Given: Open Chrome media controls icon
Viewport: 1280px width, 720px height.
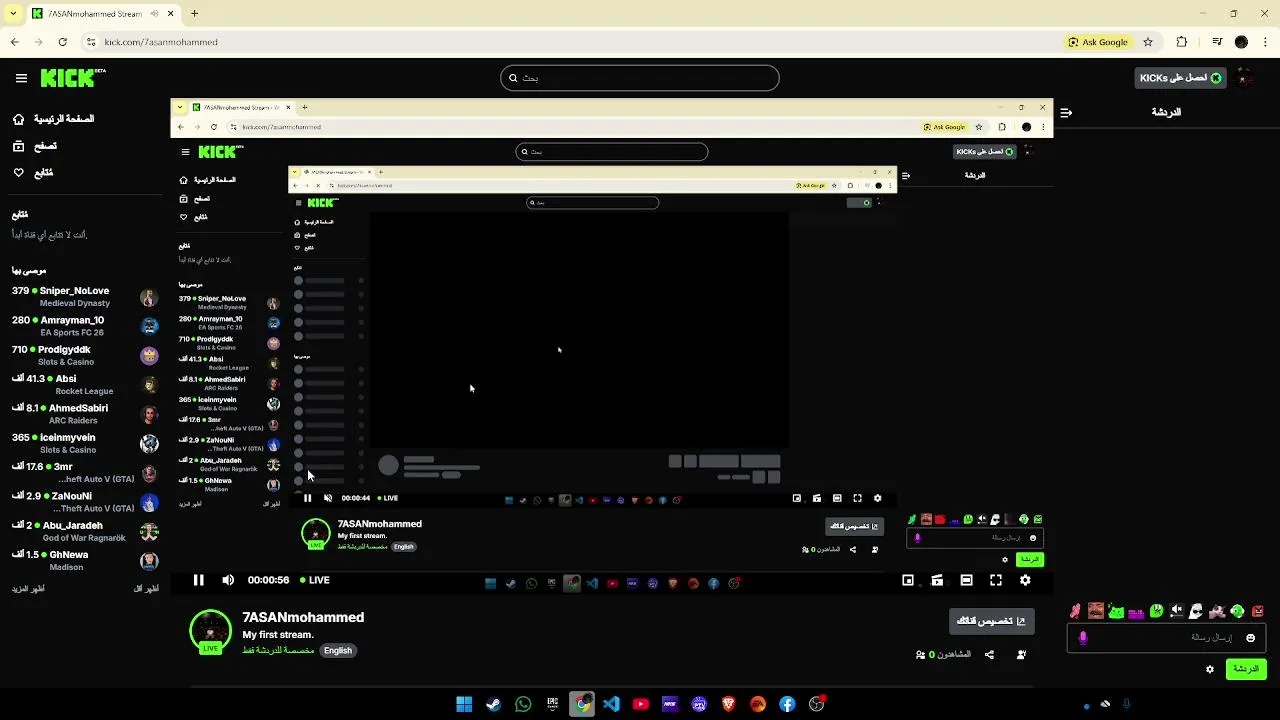Looking at the screenshot, I should point(1217,42).
